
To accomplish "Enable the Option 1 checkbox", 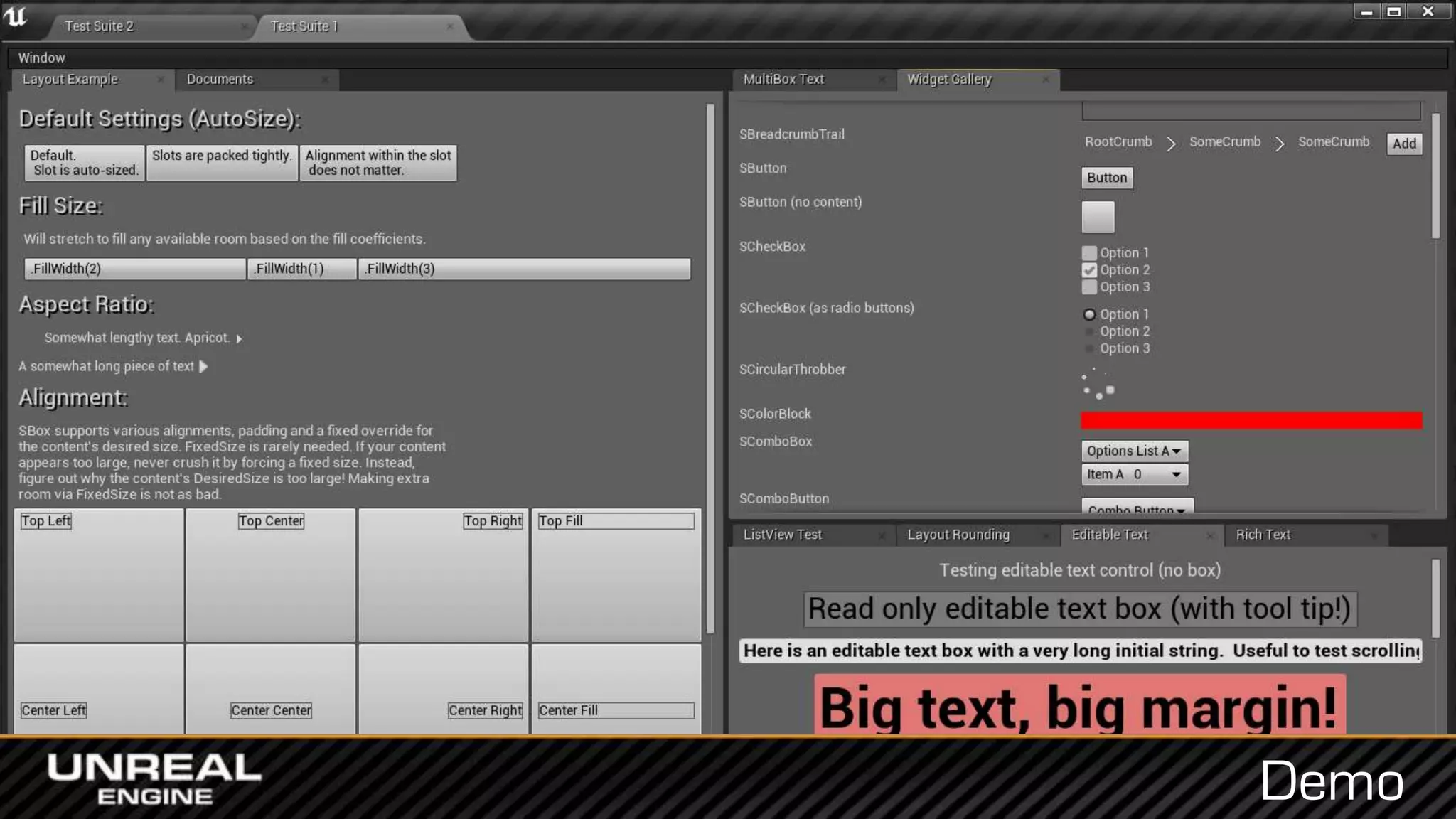I will [x=1089, y=253].
